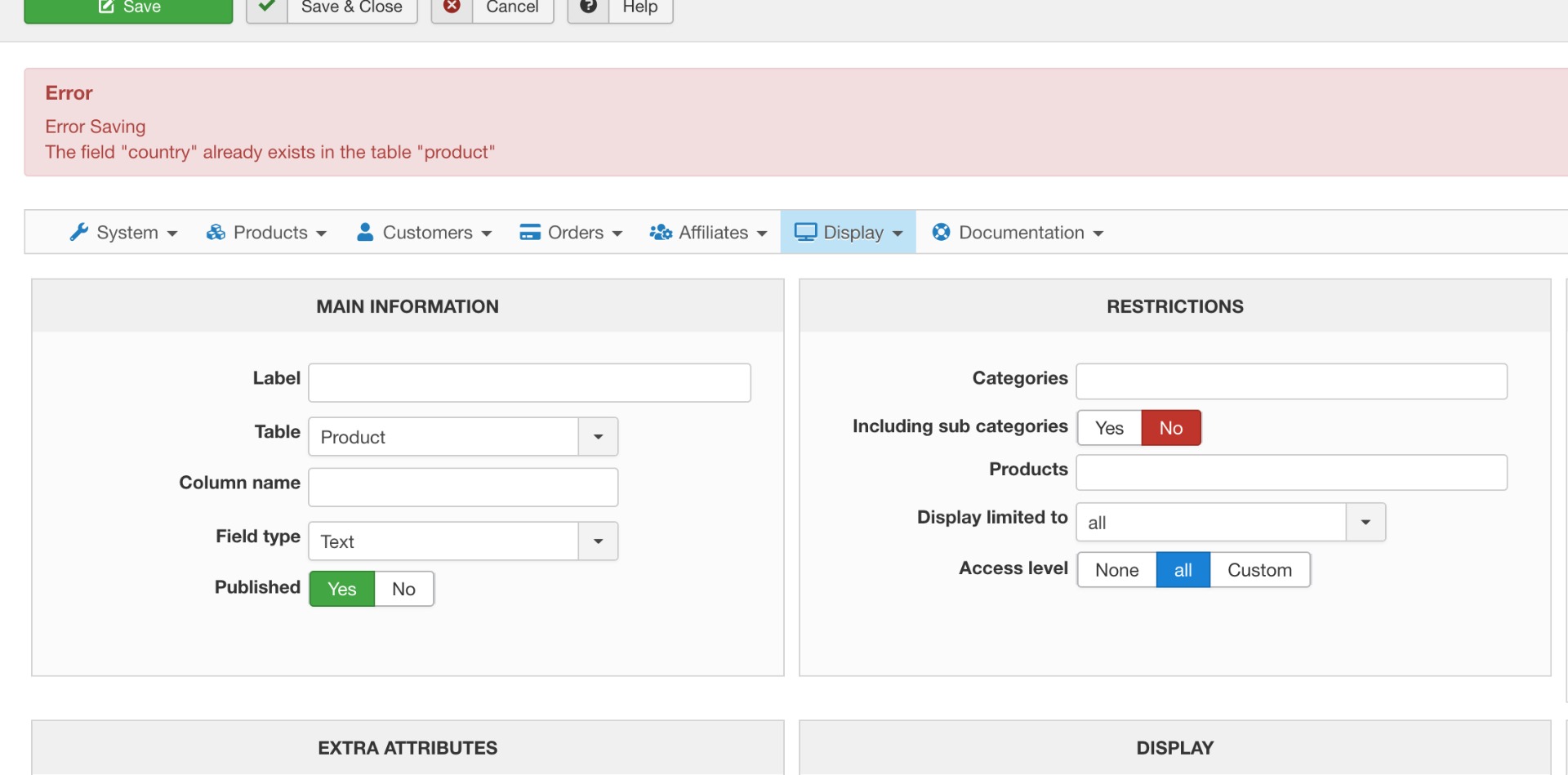
Task: Open the Field type dropdown arrow
Action: pyautogui.click(x=599, y=541)
